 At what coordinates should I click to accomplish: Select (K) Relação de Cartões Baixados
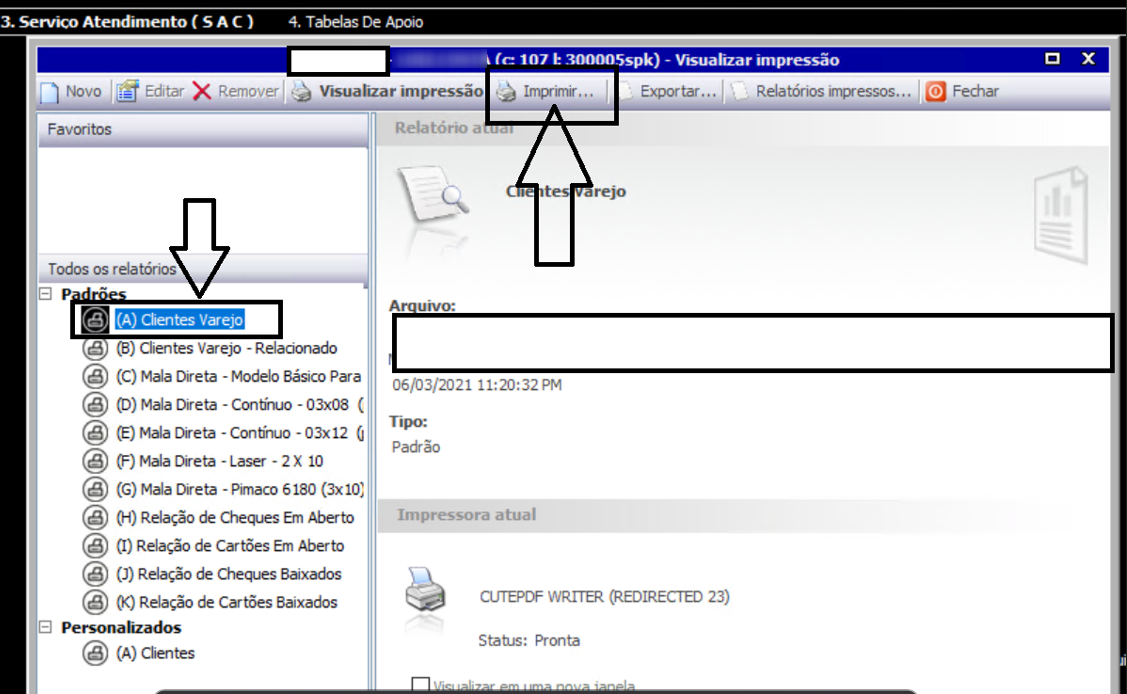[x=226, y=602]
